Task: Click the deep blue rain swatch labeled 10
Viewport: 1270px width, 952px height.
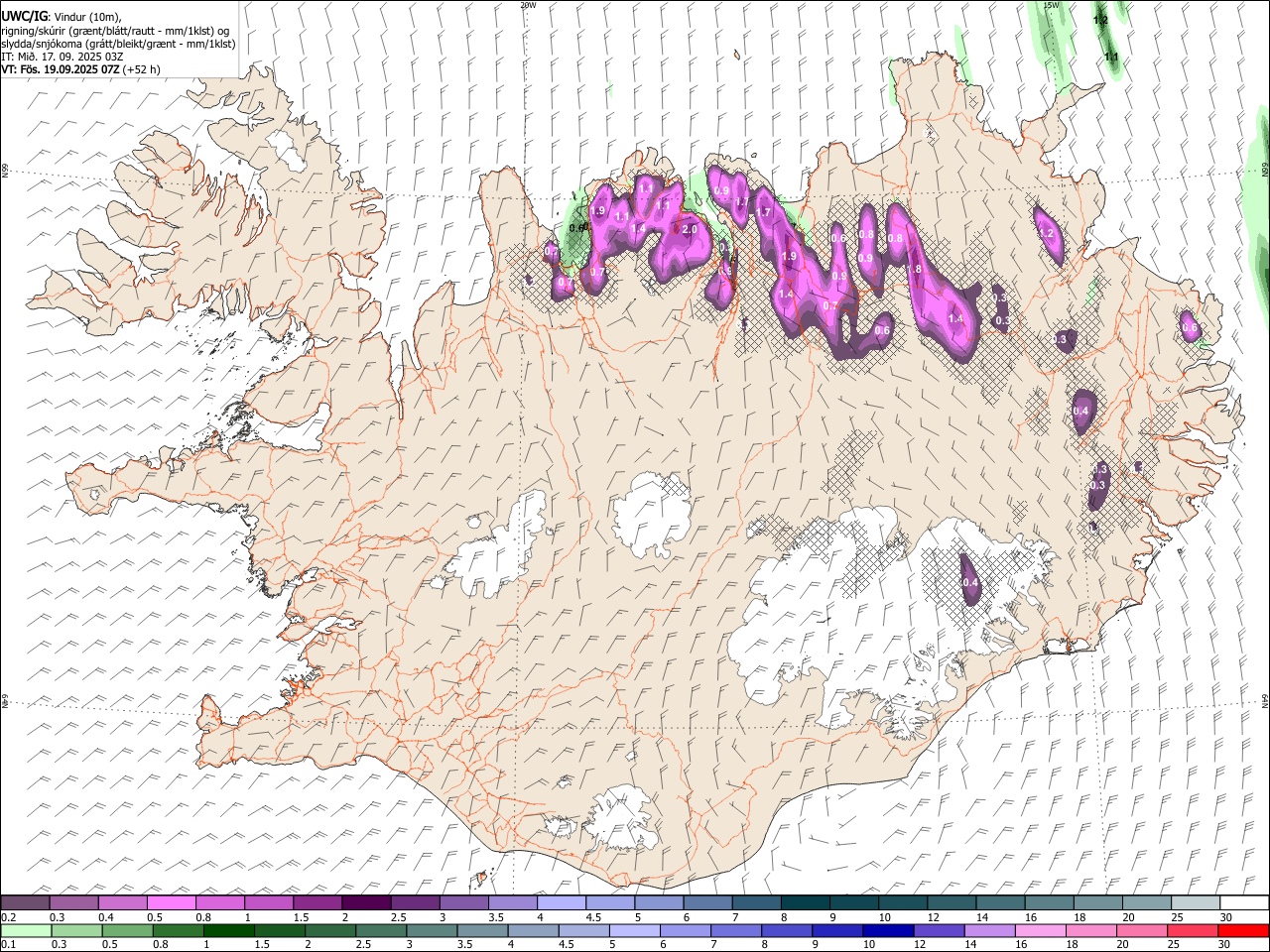Action: [889, 931]
